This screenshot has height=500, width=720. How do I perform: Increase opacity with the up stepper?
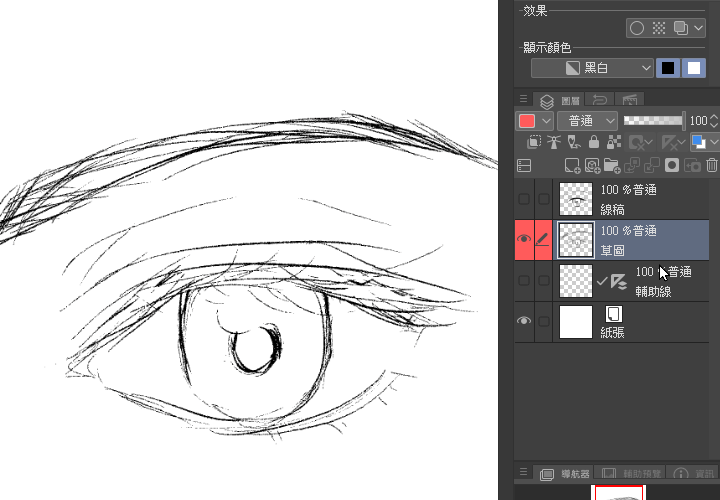[714, 117]
